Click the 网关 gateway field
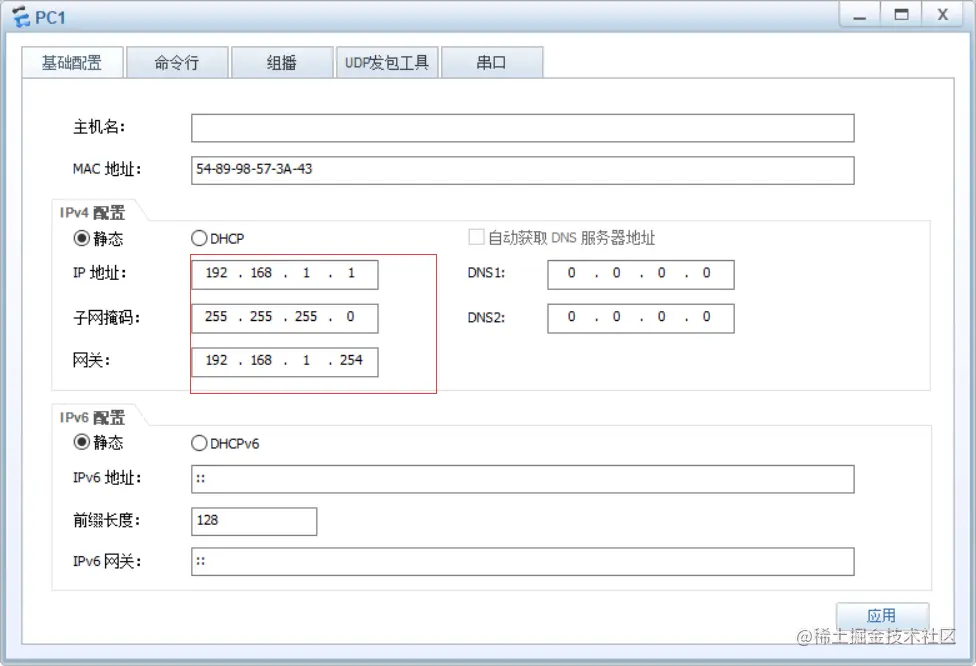The height and width of the screenshot is (666, 976). click(284, 361)
